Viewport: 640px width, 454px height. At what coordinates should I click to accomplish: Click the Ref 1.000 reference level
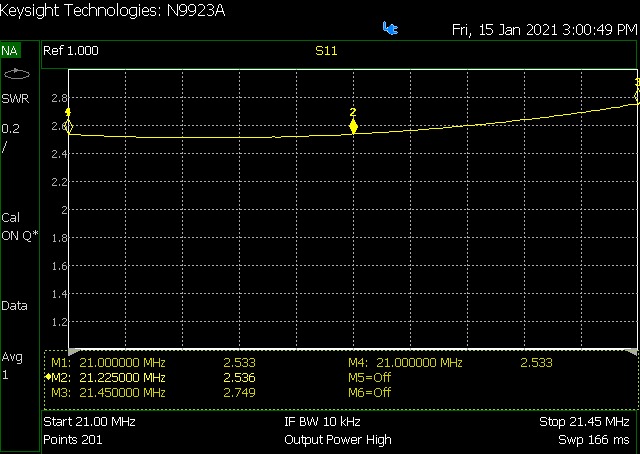[x=71, y=51]
